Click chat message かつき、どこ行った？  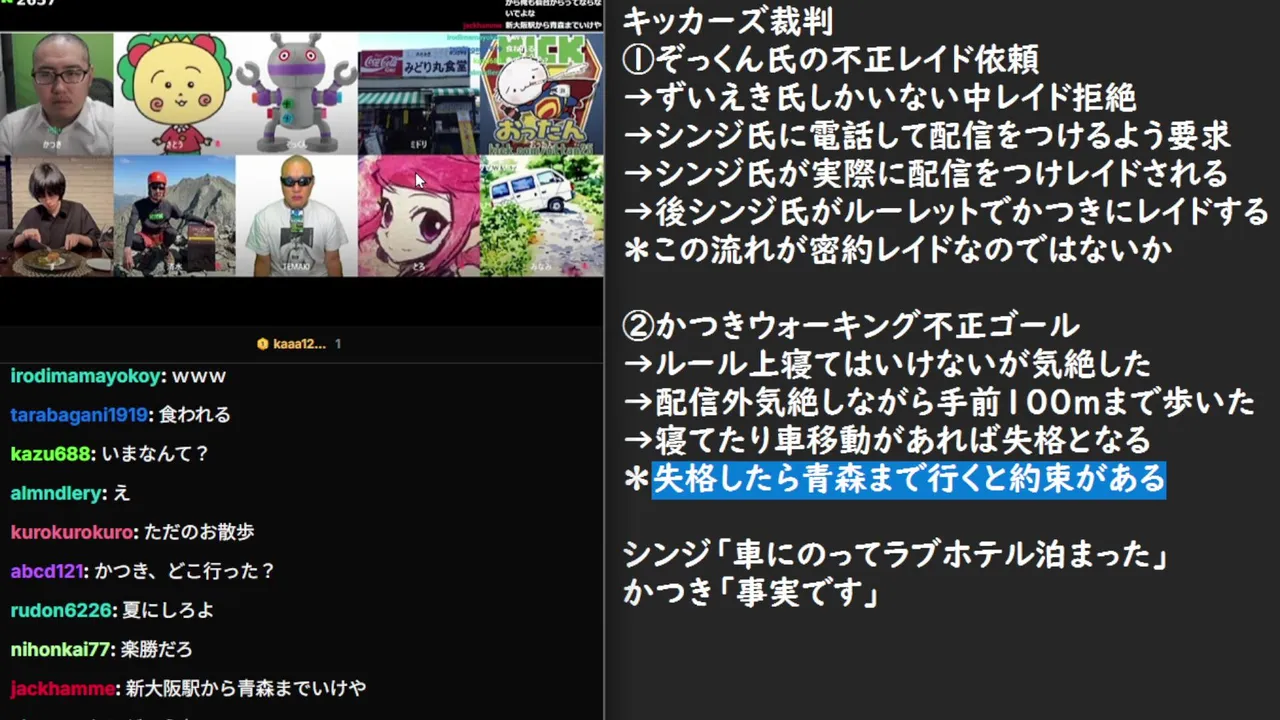185,571
